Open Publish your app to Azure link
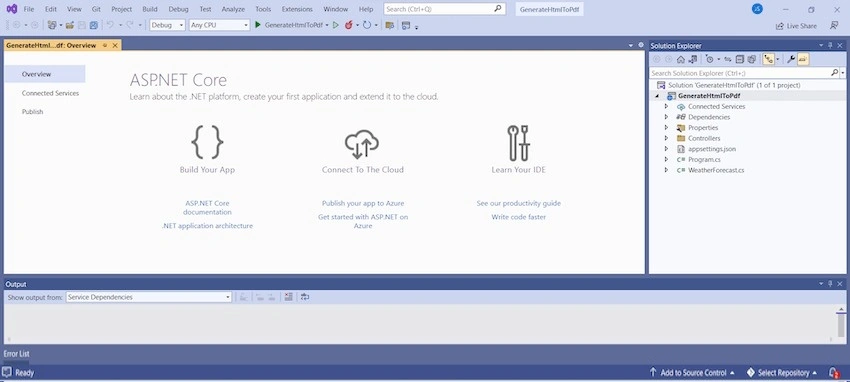 point(363,203)
